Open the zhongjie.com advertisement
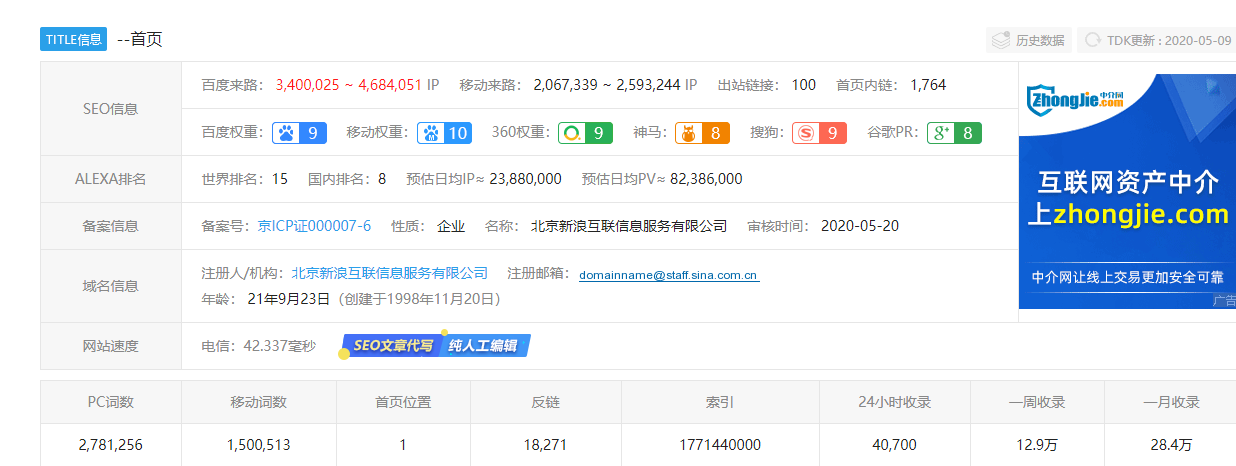The width and height of the screenshot is (1236, 466). [1127, 191]
